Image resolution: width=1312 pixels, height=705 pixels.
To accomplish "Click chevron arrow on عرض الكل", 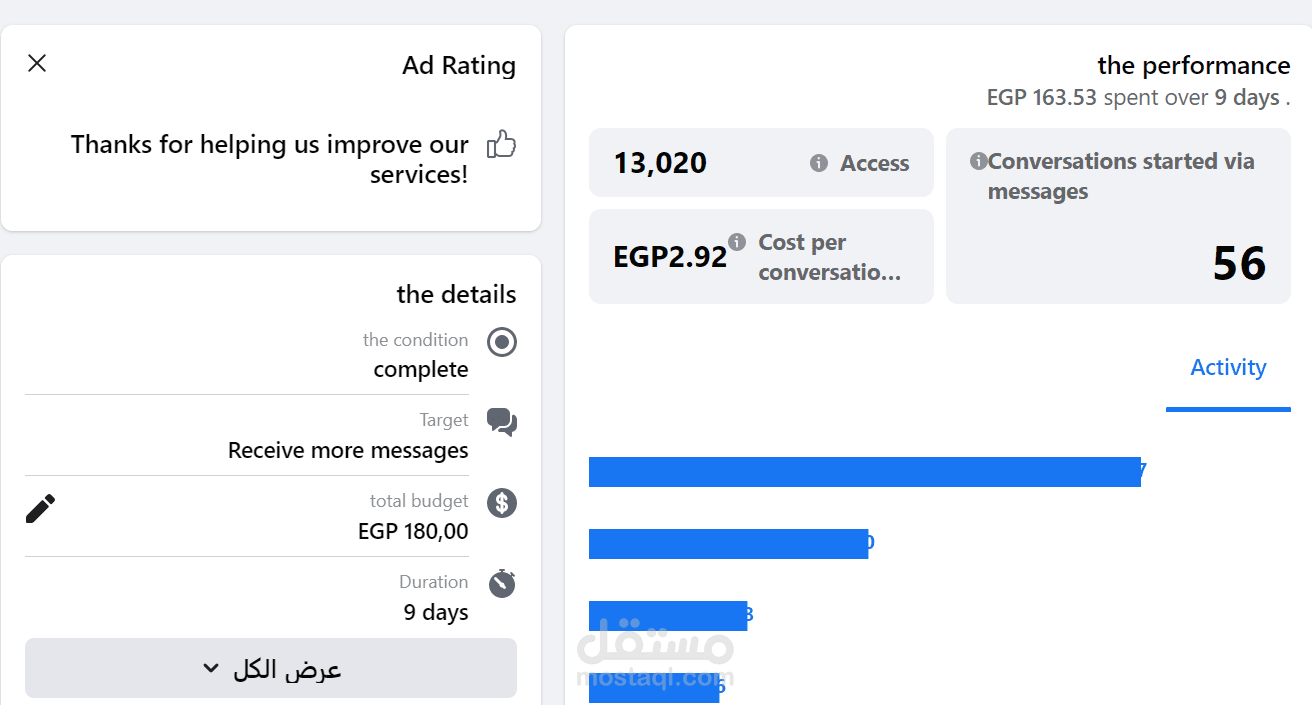I will (x=210, y=668).
